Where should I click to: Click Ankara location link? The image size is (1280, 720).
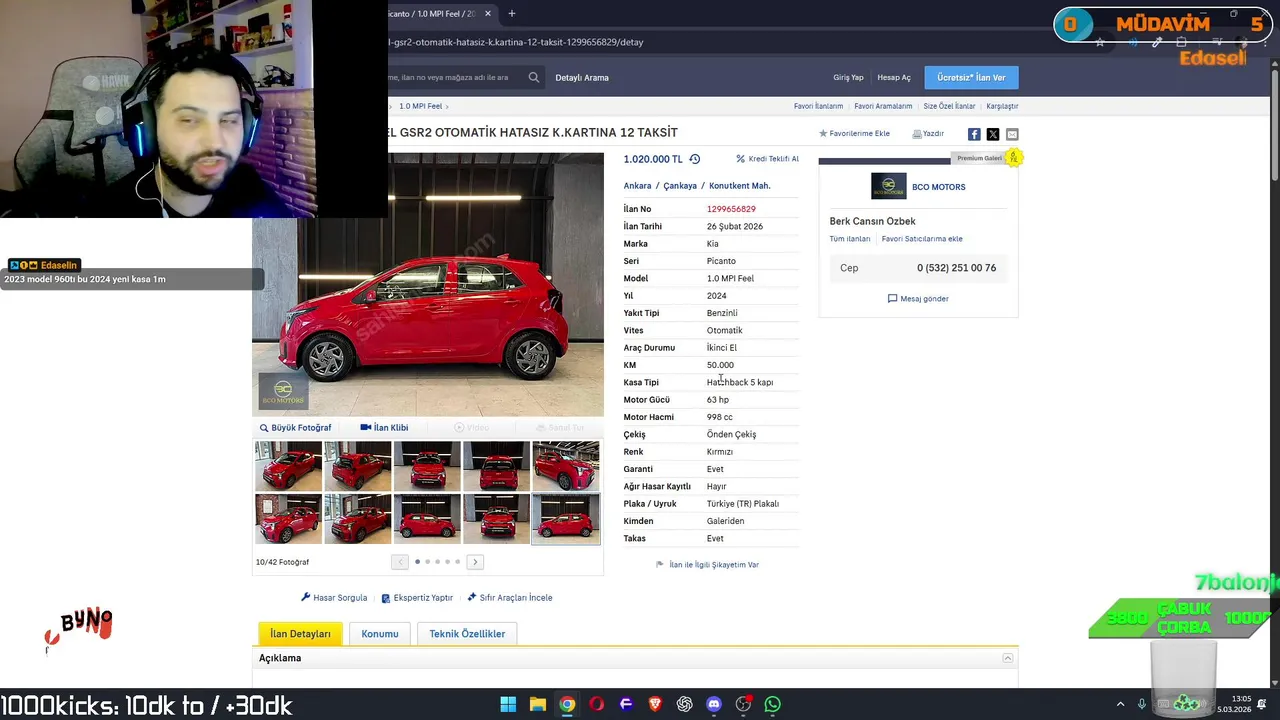(x=637, y=186)
